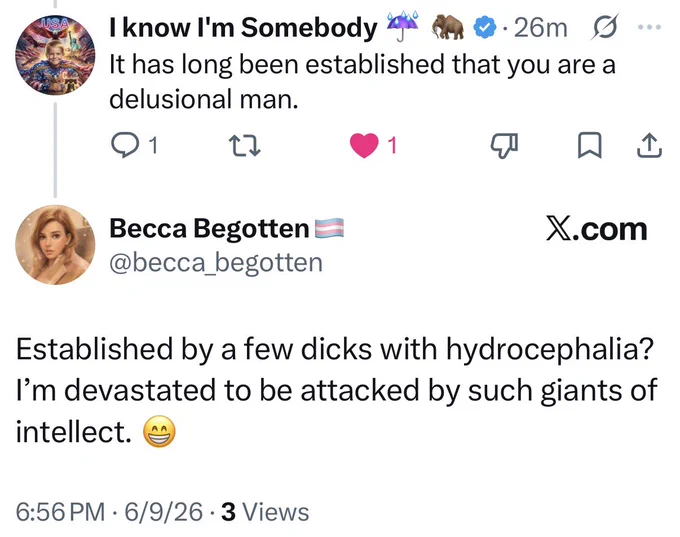This screenshot has width=680, height=537.
Task: Click the 26m timestamp
Action: tap(540, 28)
